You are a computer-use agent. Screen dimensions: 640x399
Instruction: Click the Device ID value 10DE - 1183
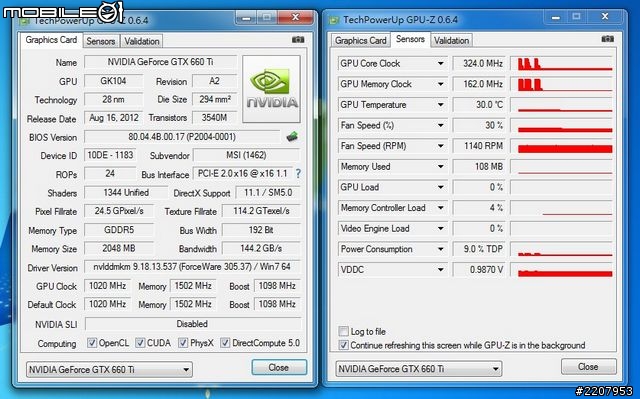pyautogui.click(x=110, y=155)
